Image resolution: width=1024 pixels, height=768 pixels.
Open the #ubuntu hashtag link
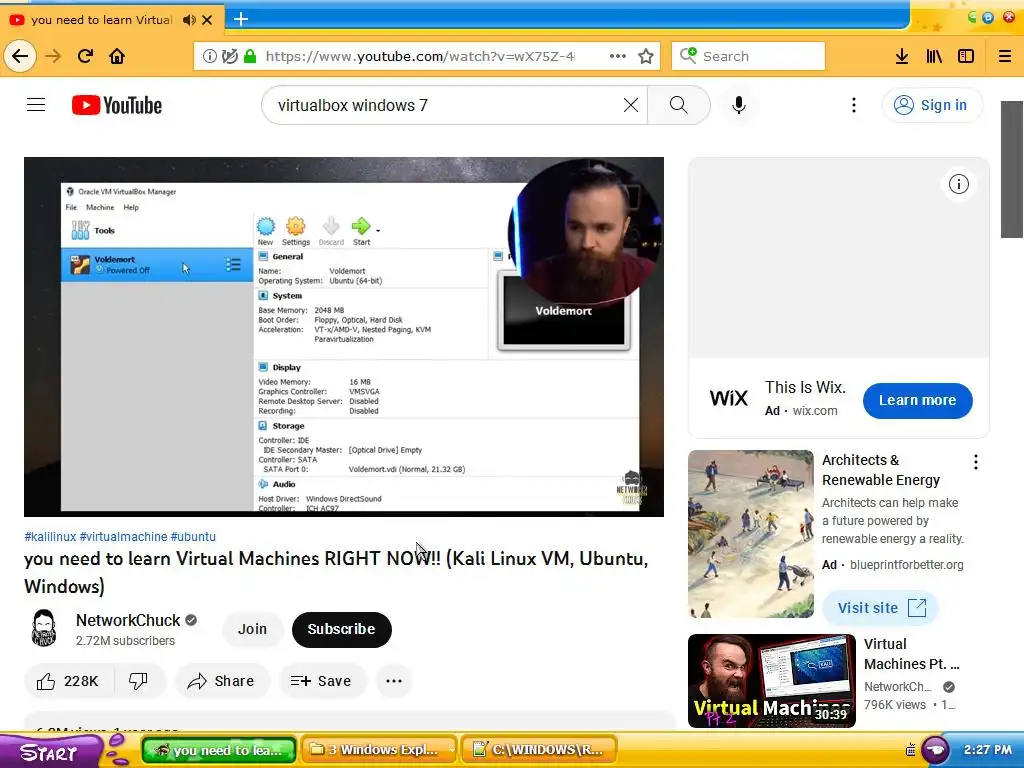193,537
